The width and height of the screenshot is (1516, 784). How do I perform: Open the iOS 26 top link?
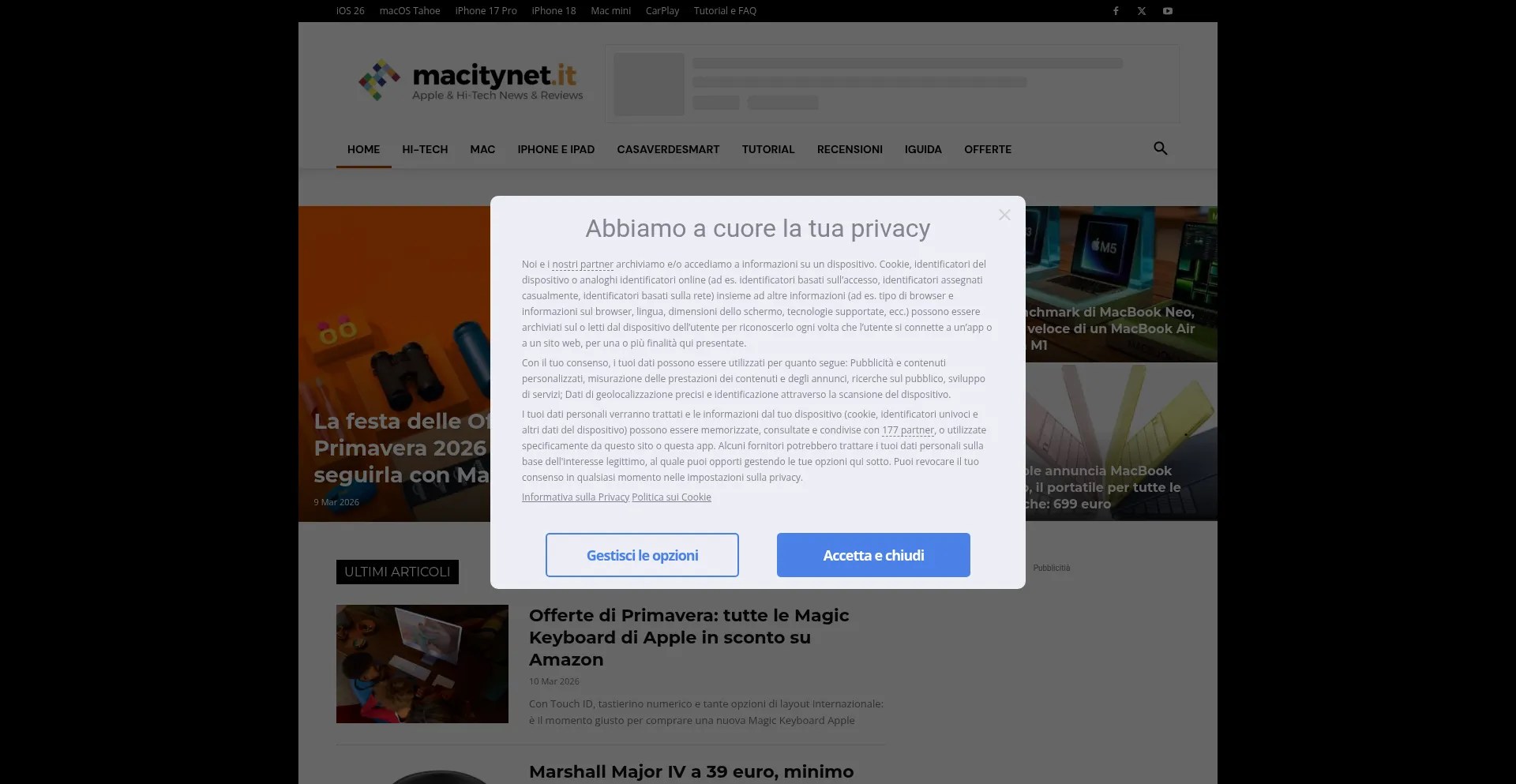coord(351,11)
